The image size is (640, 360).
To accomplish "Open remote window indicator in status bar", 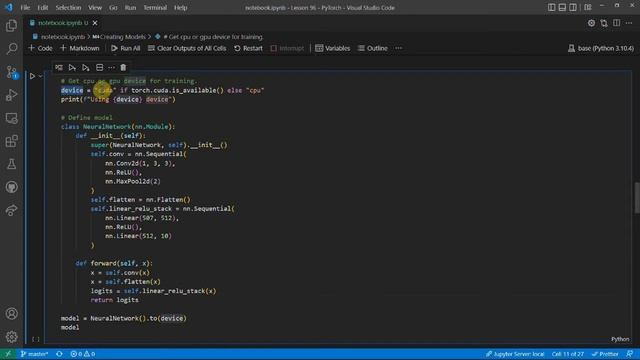I will (8, 354).
